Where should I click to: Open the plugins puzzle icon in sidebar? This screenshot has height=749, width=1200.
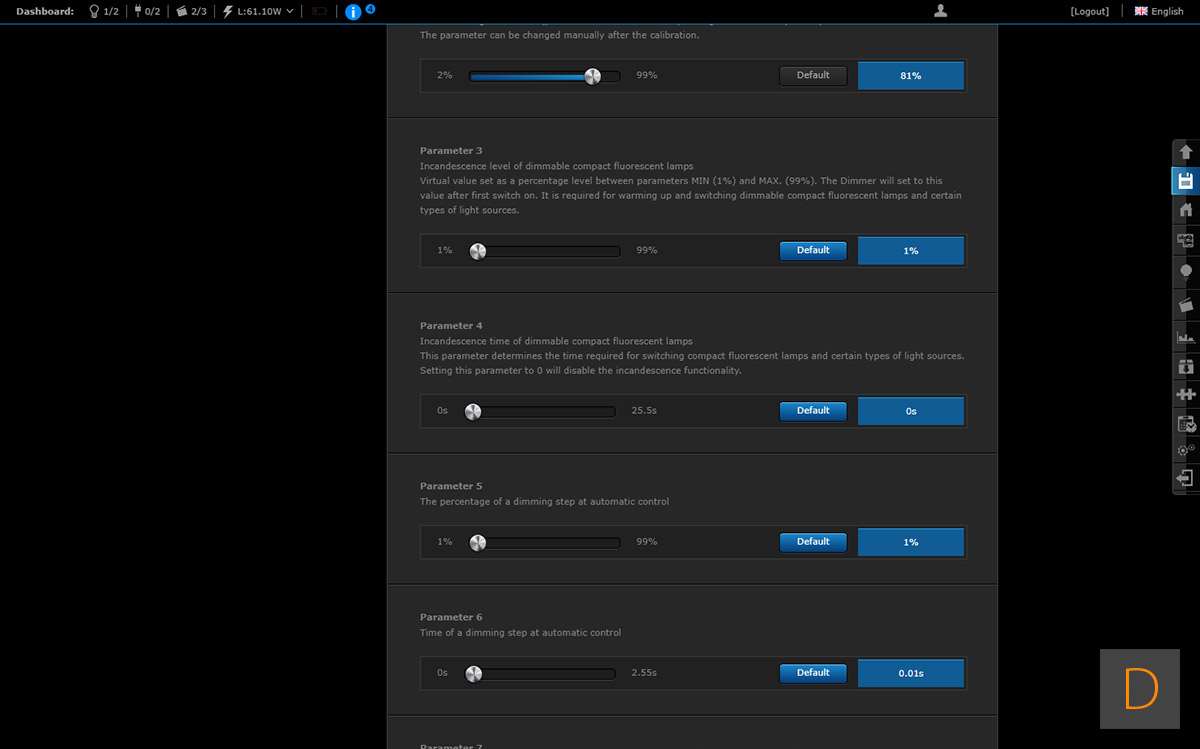[1186, 394]
